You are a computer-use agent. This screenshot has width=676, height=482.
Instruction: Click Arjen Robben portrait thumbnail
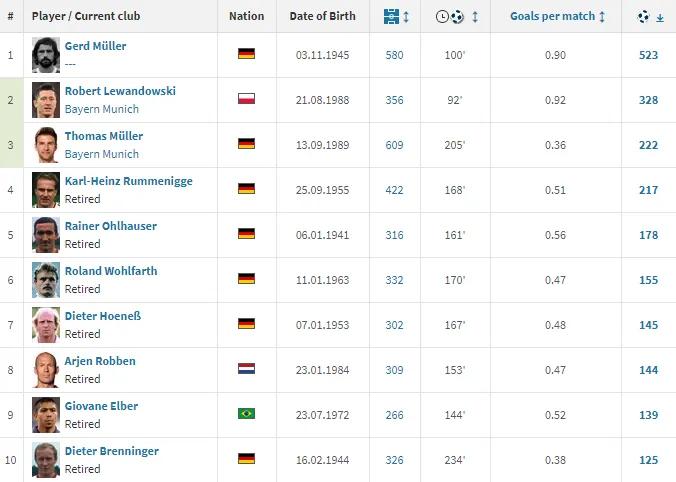[46, 370]
